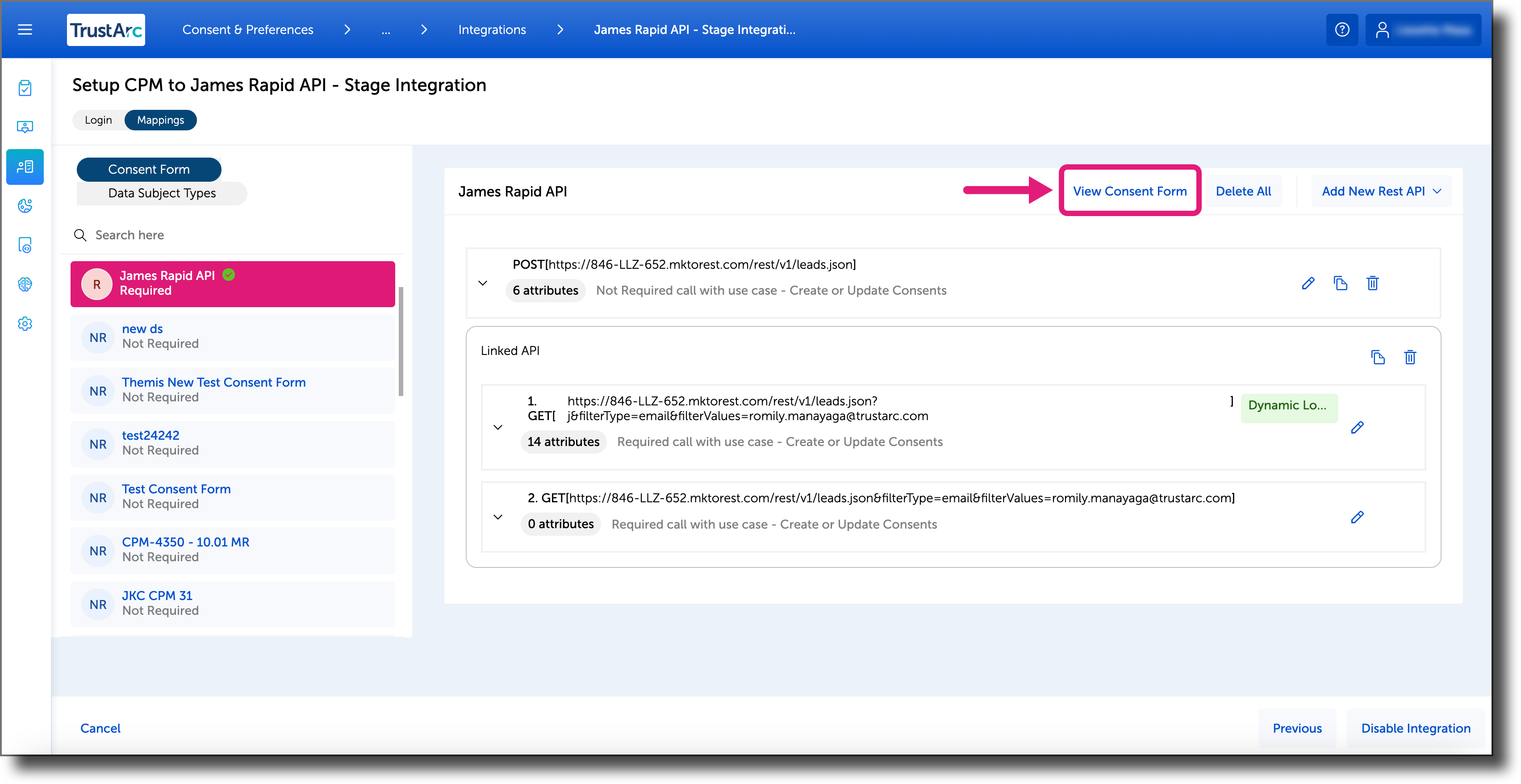The width and height of the screenshot is (1521, 784).
Task: Open the monitor user sidebar icon
Action: 25,127
